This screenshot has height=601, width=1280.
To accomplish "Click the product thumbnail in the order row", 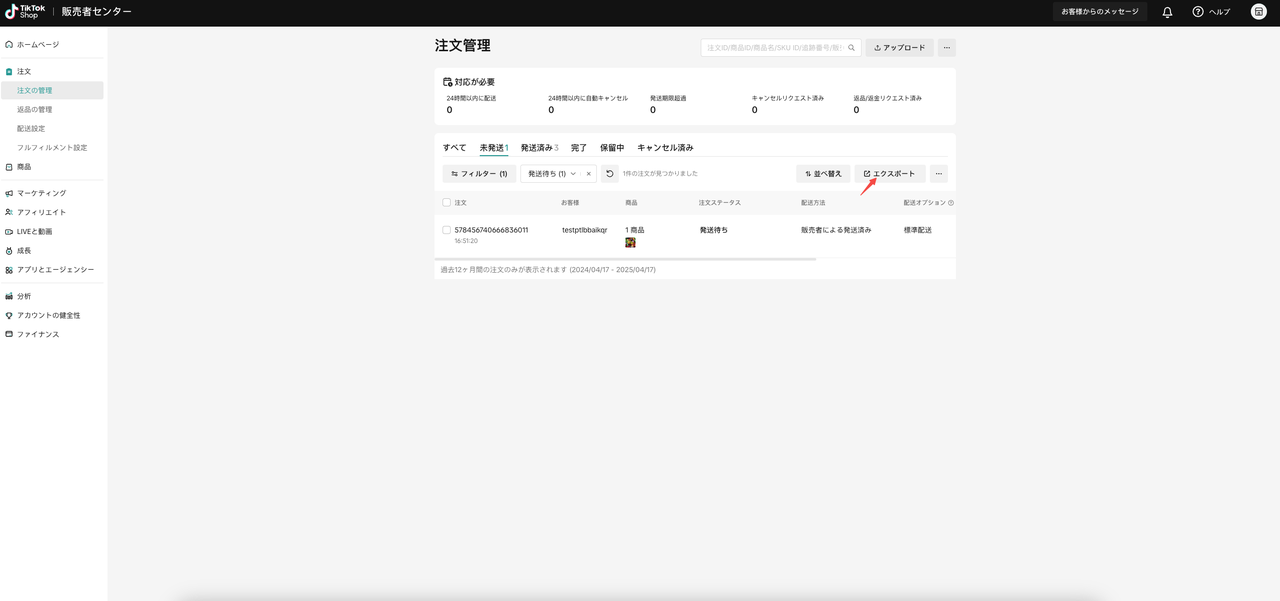I will click(631, 242).
